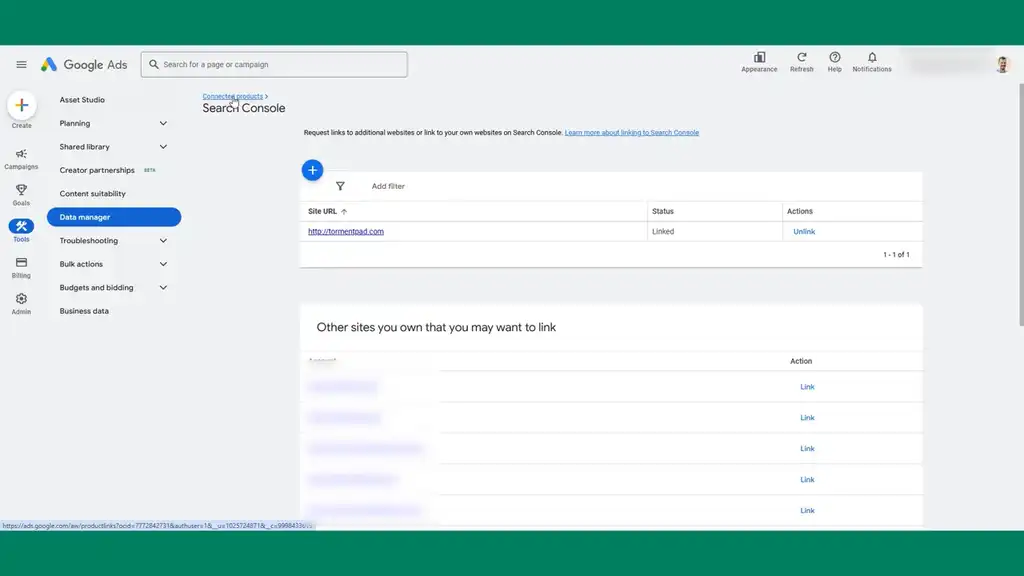Open the filter funnel icon
Screen dimensions: 1024x576
[341, 186]
